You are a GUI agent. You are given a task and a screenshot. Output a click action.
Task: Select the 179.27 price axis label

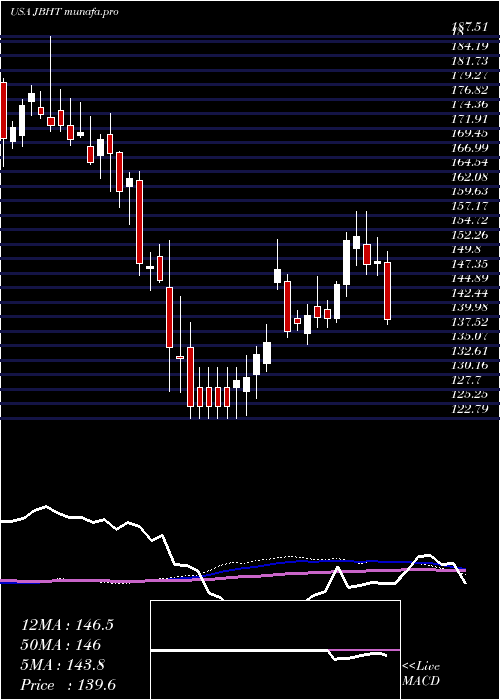(x=470, y=75)
